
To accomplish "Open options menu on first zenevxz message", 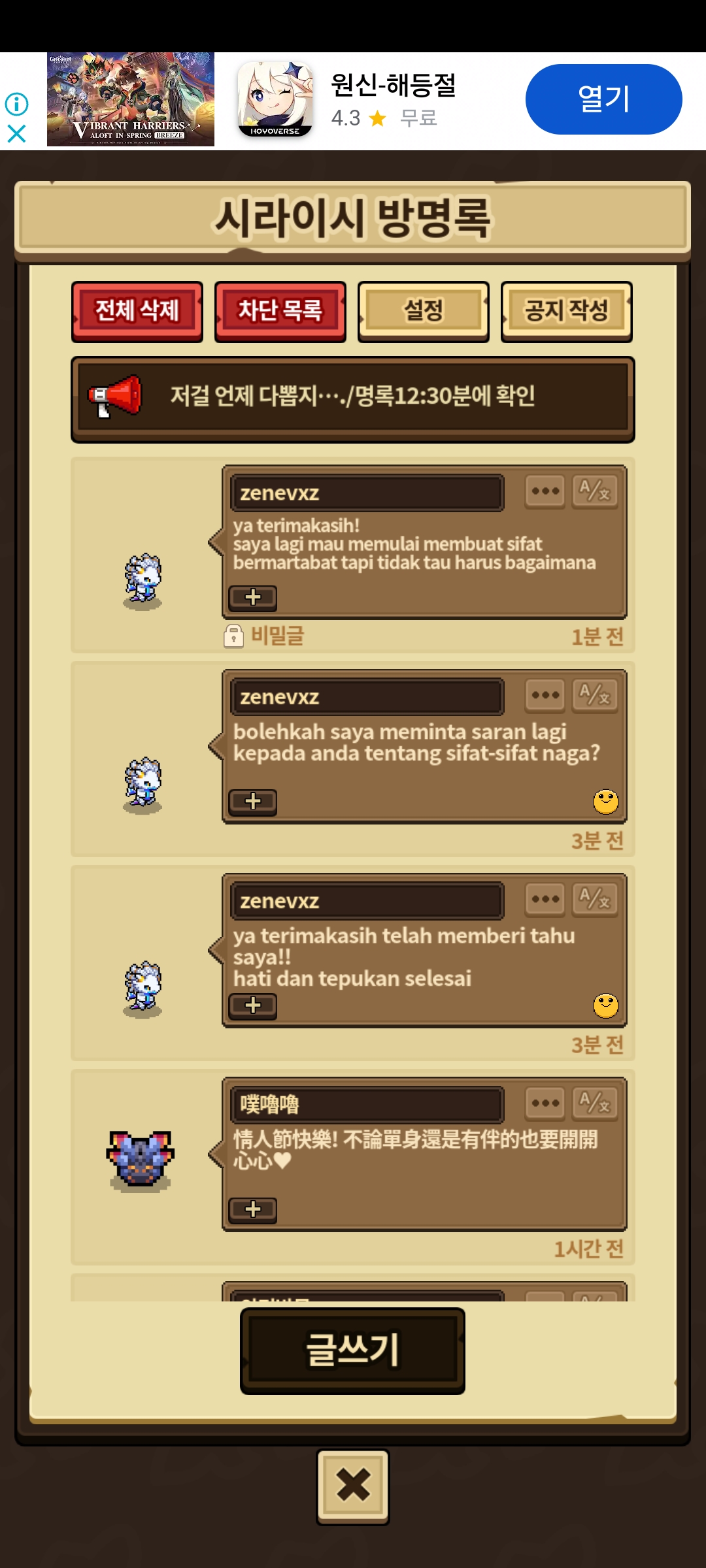I will (x=545, y=491).
